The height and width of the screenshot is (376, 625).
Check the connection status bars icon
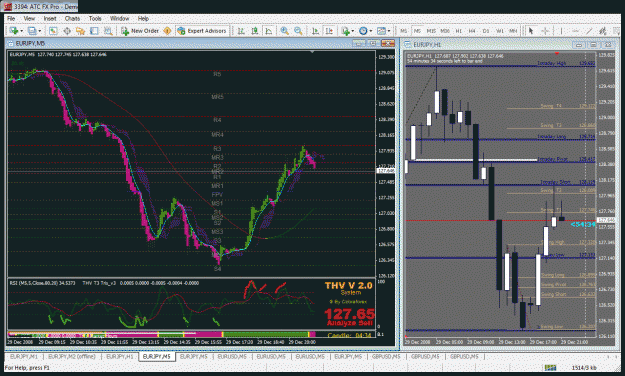(550, 367)
